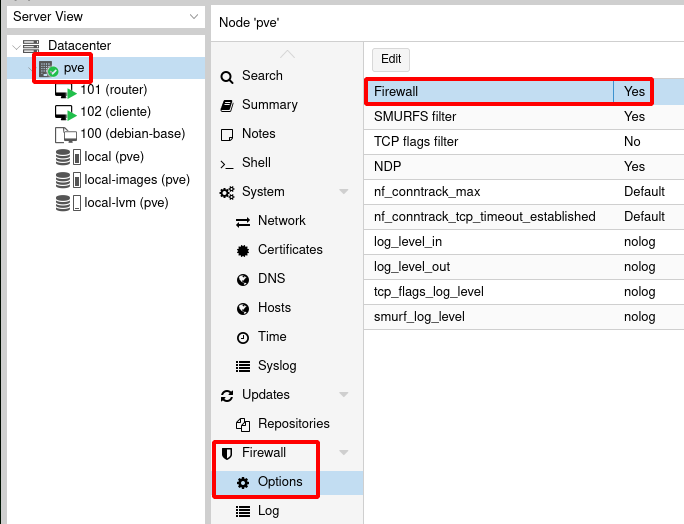Collapse the Firewall menu section arrow

(344, 453)
